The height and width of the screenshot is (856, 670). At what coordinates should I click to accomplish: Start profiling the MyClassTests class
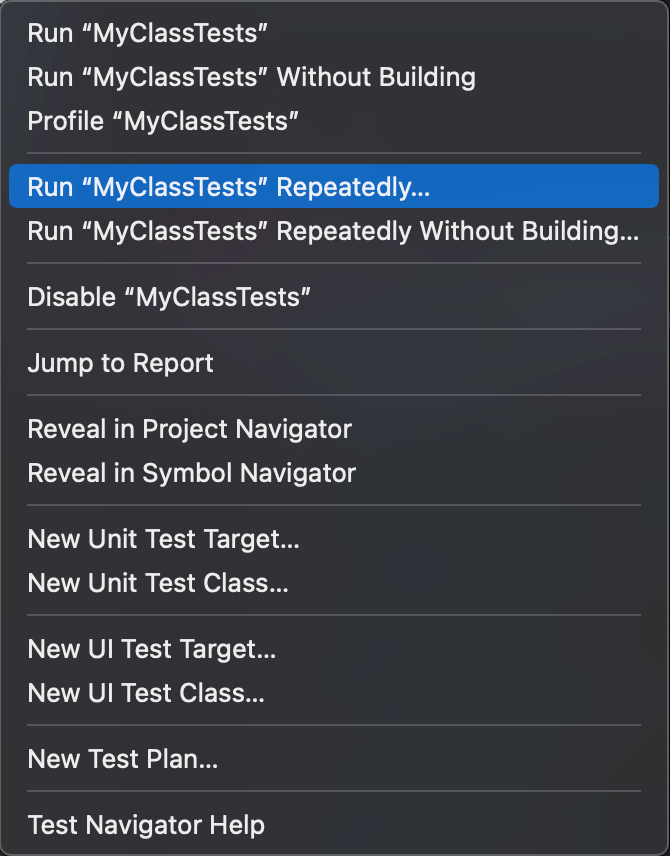click(x=164, y=121)
